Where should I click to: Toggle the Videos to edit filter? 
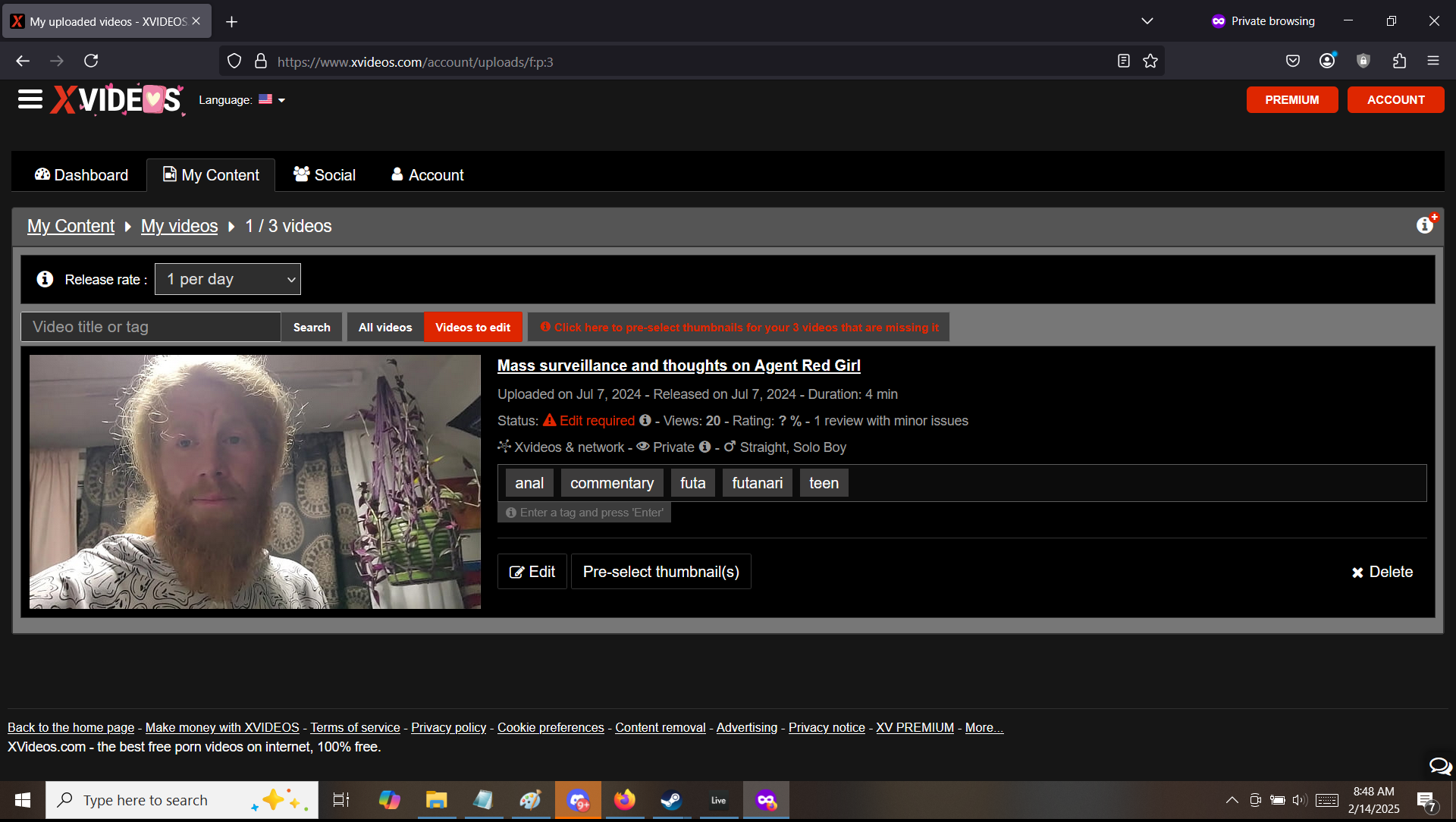[x=472, y=328]
